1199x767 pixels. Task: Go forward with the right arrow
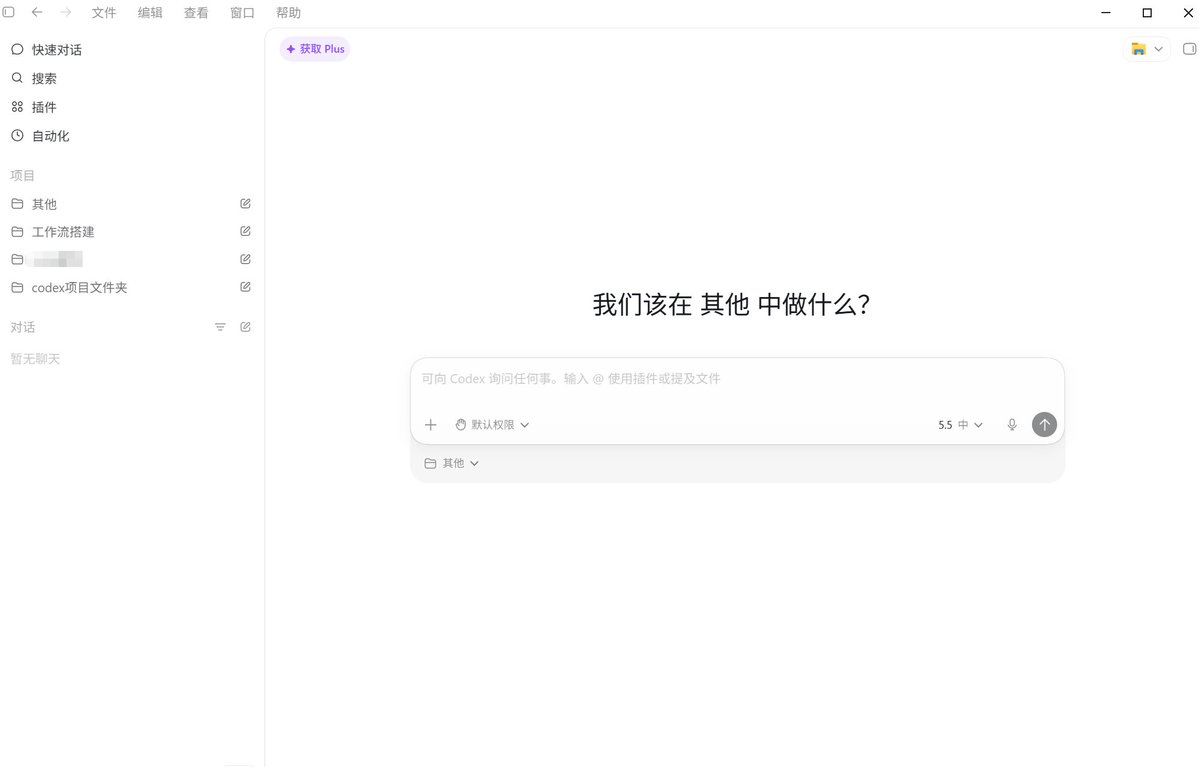(66, 12)
